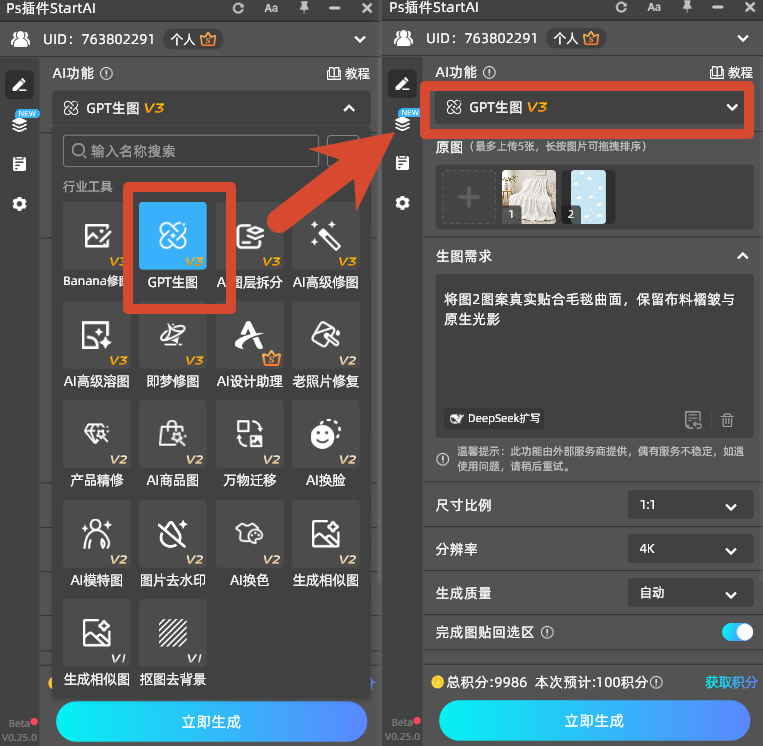Viewport: 763px width, 746px height.
Task: Open the 图片去水印 tool
Action: [x=173, y=534]
